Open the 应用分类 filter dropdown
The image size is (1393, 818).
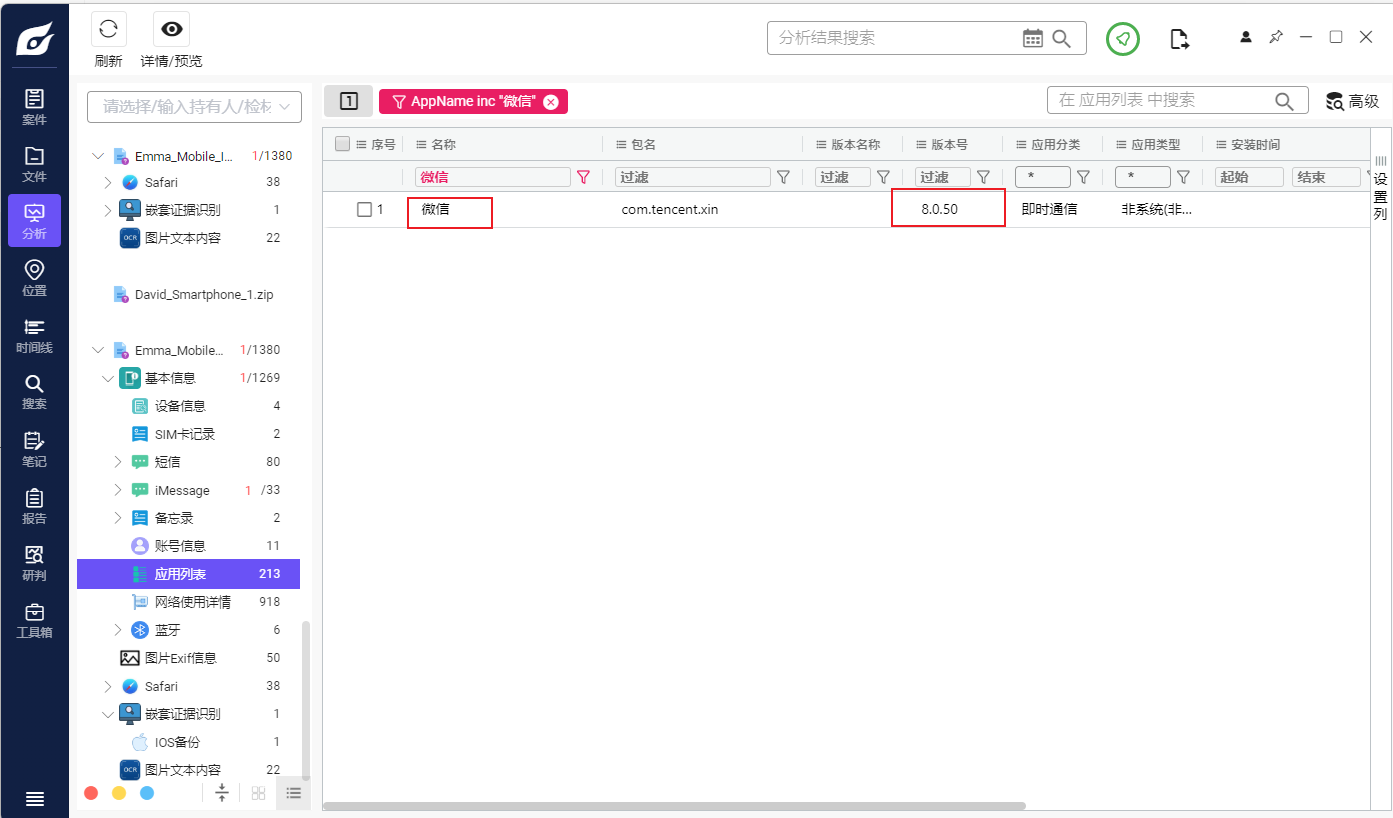1043,177
